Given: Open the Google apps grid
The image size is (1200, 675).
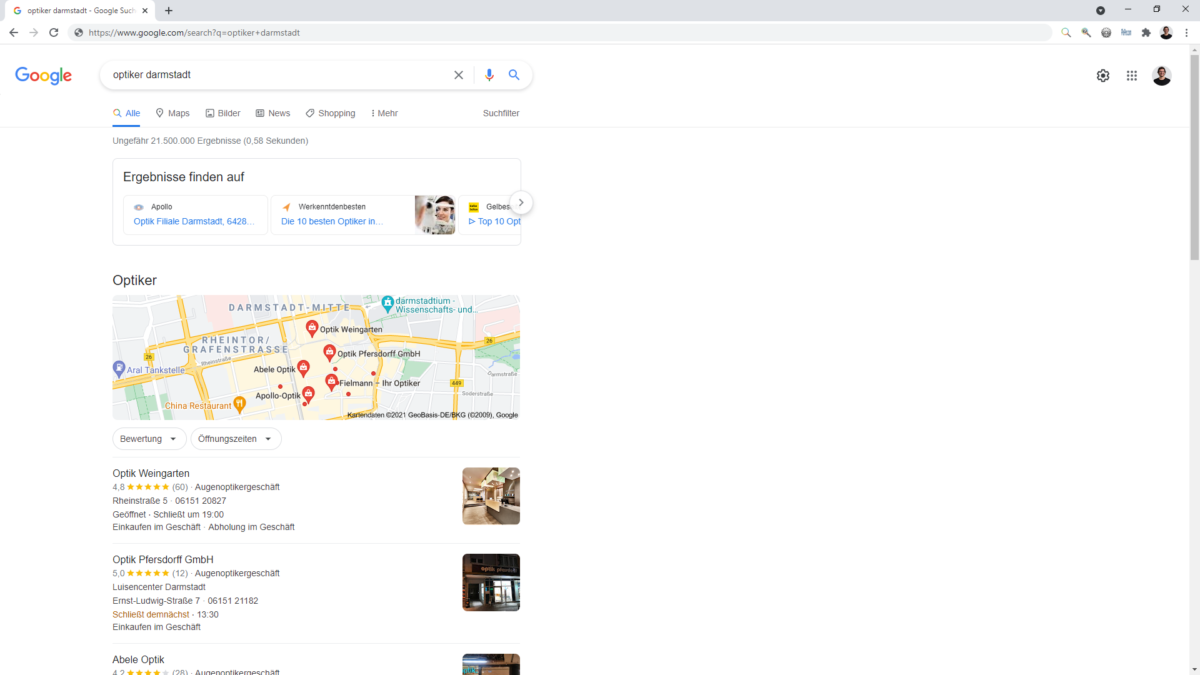Looking at the screenshot, I should point(1132,75).
